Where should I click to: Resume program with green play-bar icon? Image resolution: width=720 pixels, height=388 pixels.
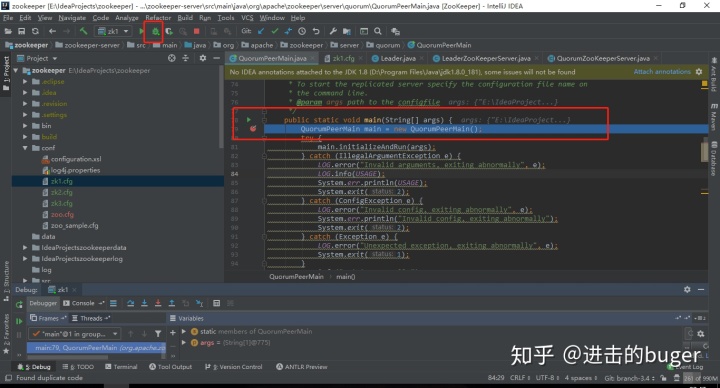click(19, 321)
